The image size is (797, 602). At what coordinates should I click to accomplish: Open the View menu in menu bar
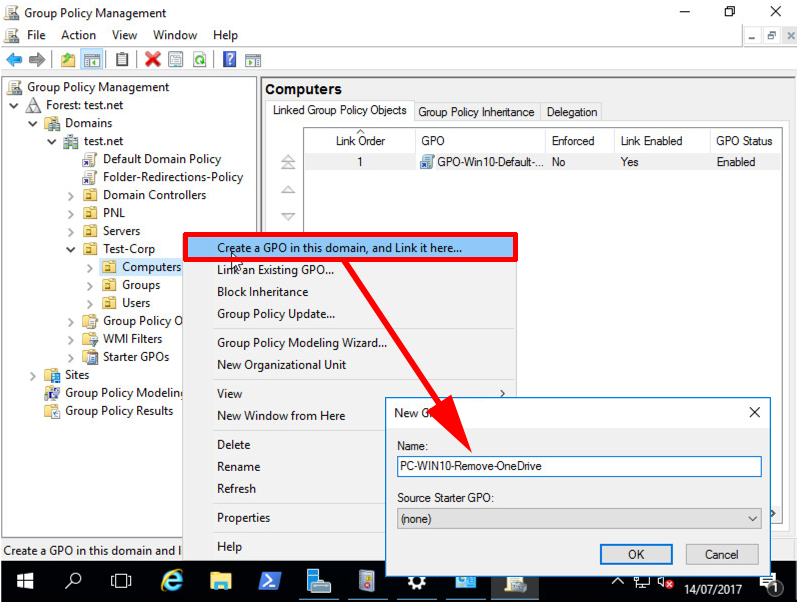tap(125, 35)
